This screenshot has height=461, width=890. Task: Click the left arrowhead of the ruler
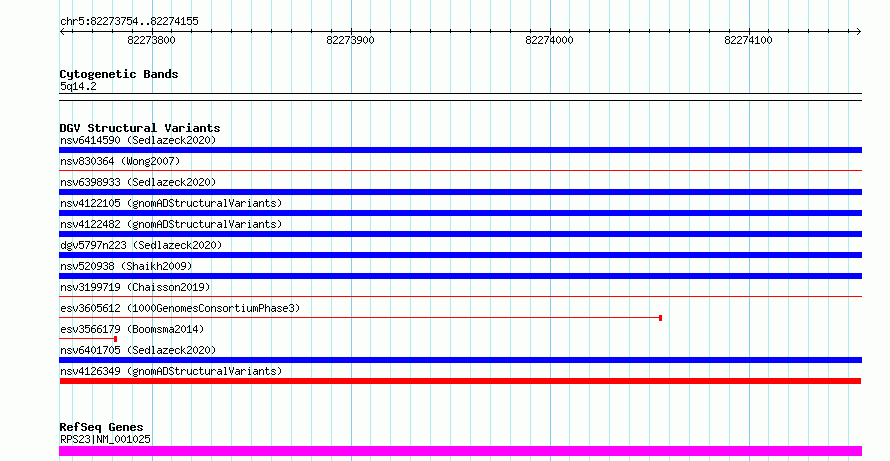point(62,32)
